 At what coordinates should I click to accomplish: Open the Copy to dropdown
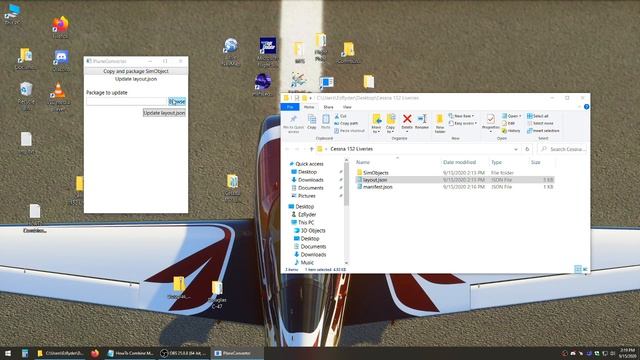click(391, 123)
